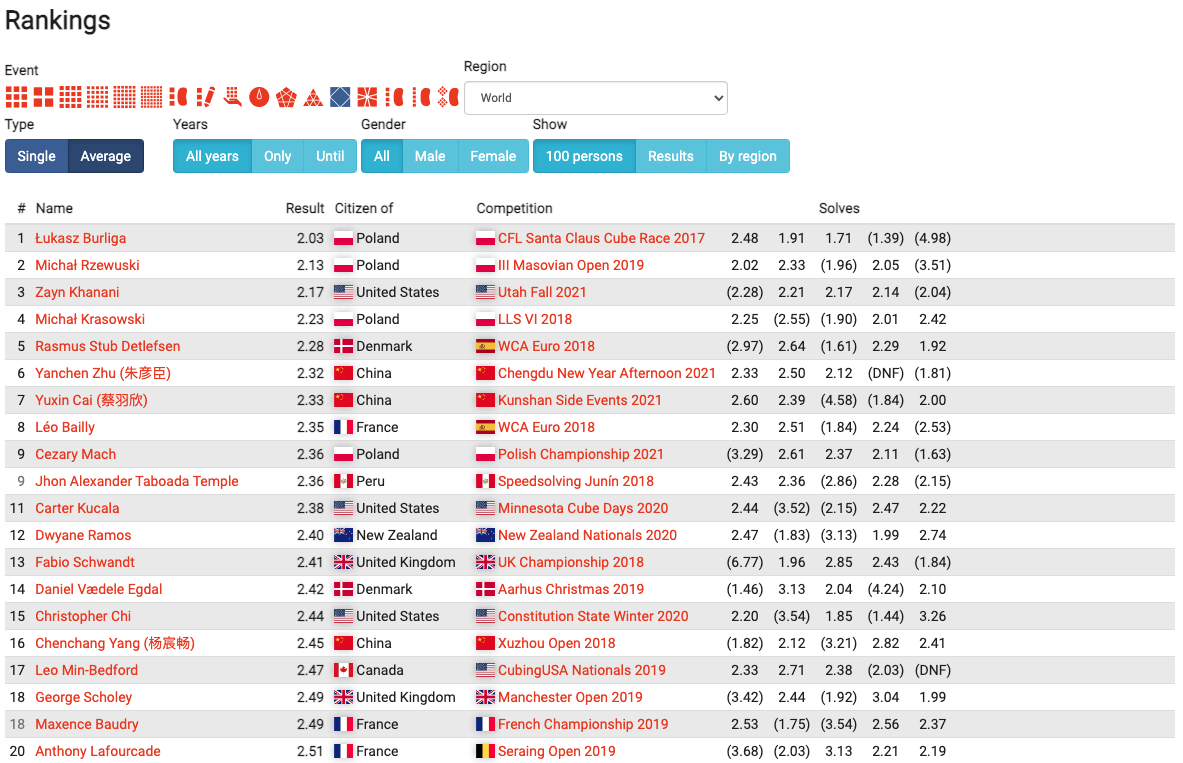Filter gender to Female
1183x763 pixels.
[x=493, y=156]
